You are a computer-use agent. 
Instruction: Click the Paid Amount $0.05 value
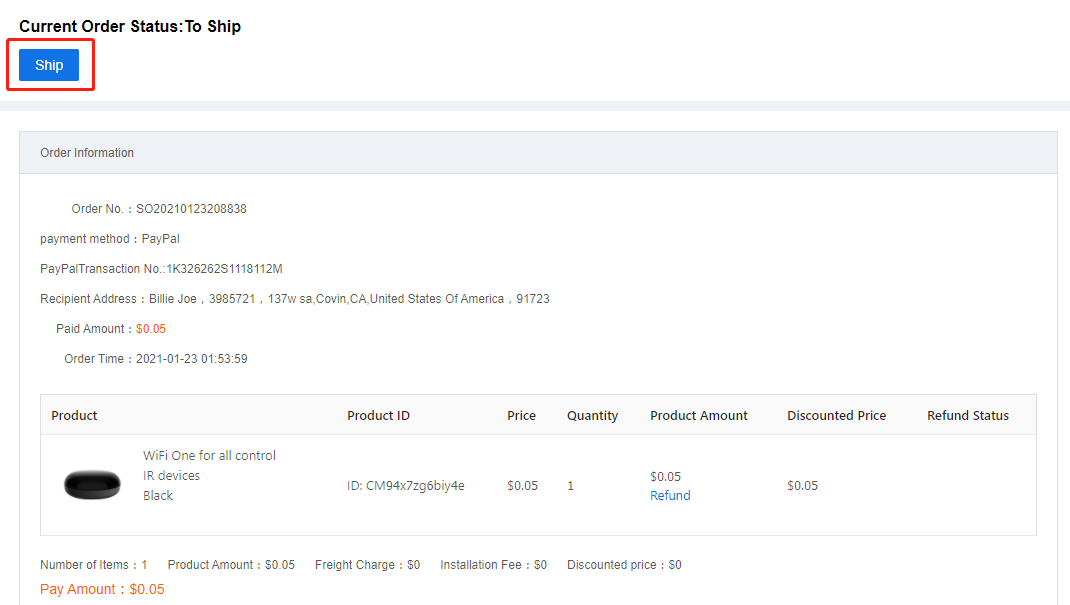tap(151, 329)
